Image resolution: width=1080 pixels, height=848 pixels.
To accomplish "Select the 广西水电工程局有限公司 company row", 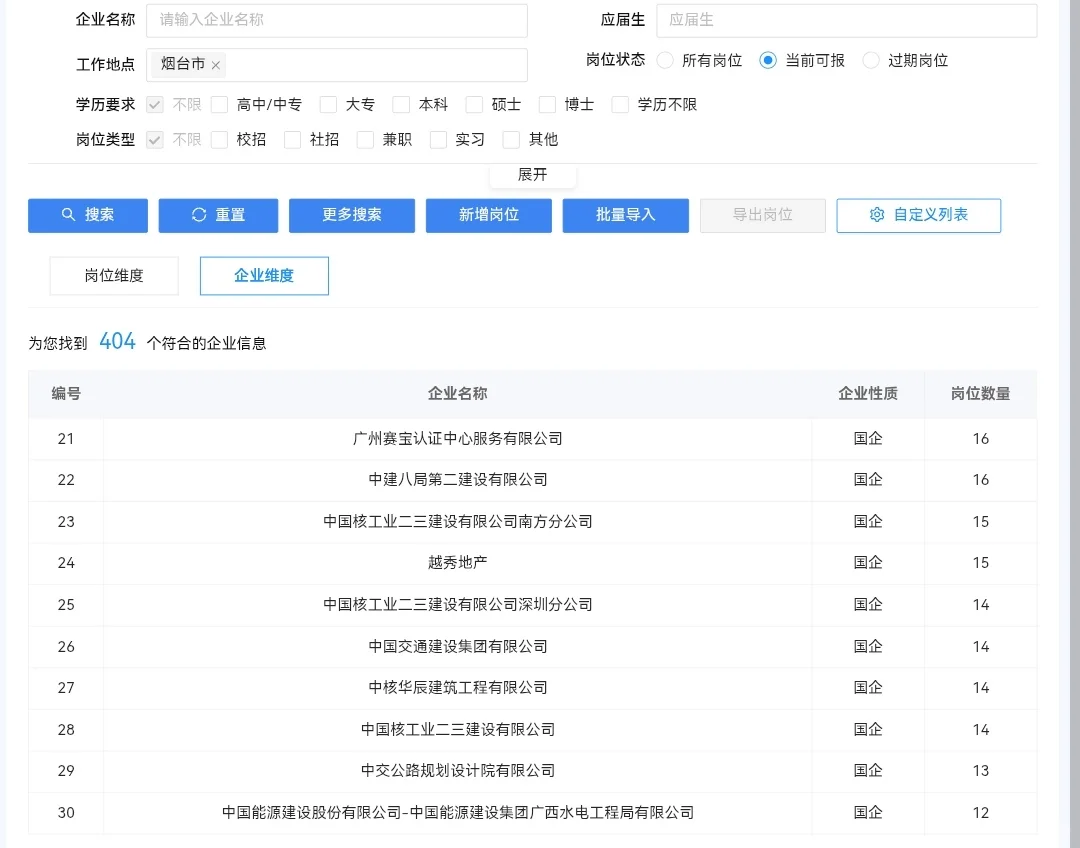I will click(x=532, y=813).
